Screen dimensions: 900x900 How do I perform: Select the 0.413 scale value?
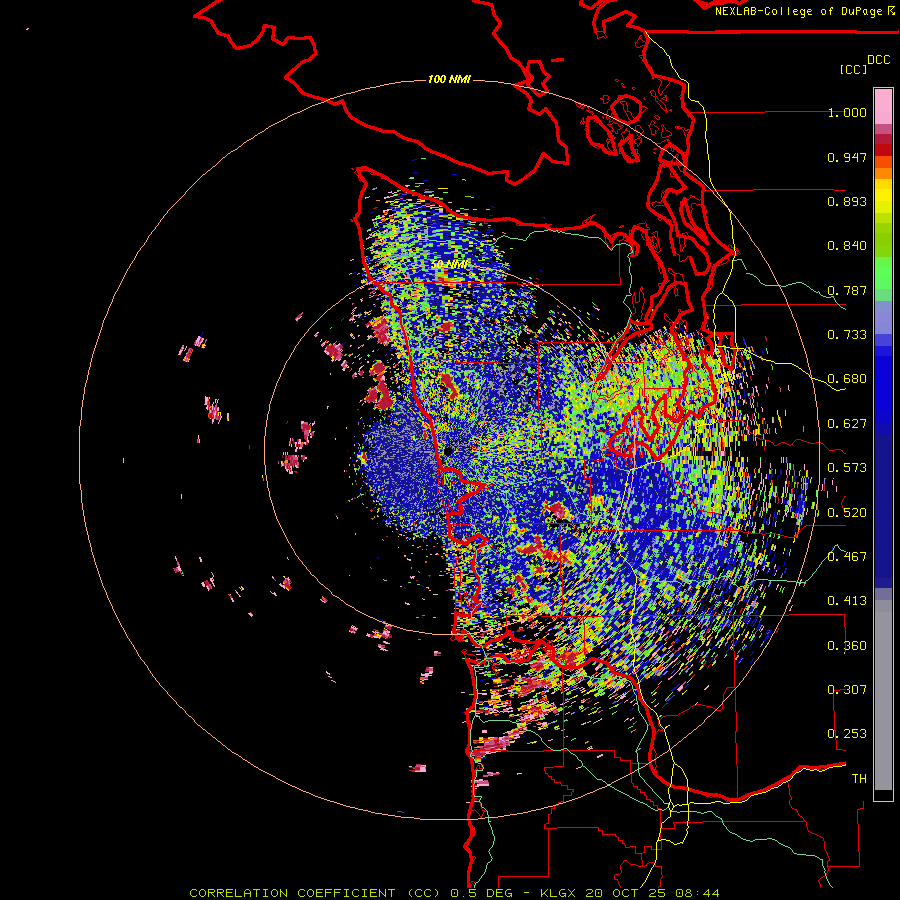(x=847, y=601)
